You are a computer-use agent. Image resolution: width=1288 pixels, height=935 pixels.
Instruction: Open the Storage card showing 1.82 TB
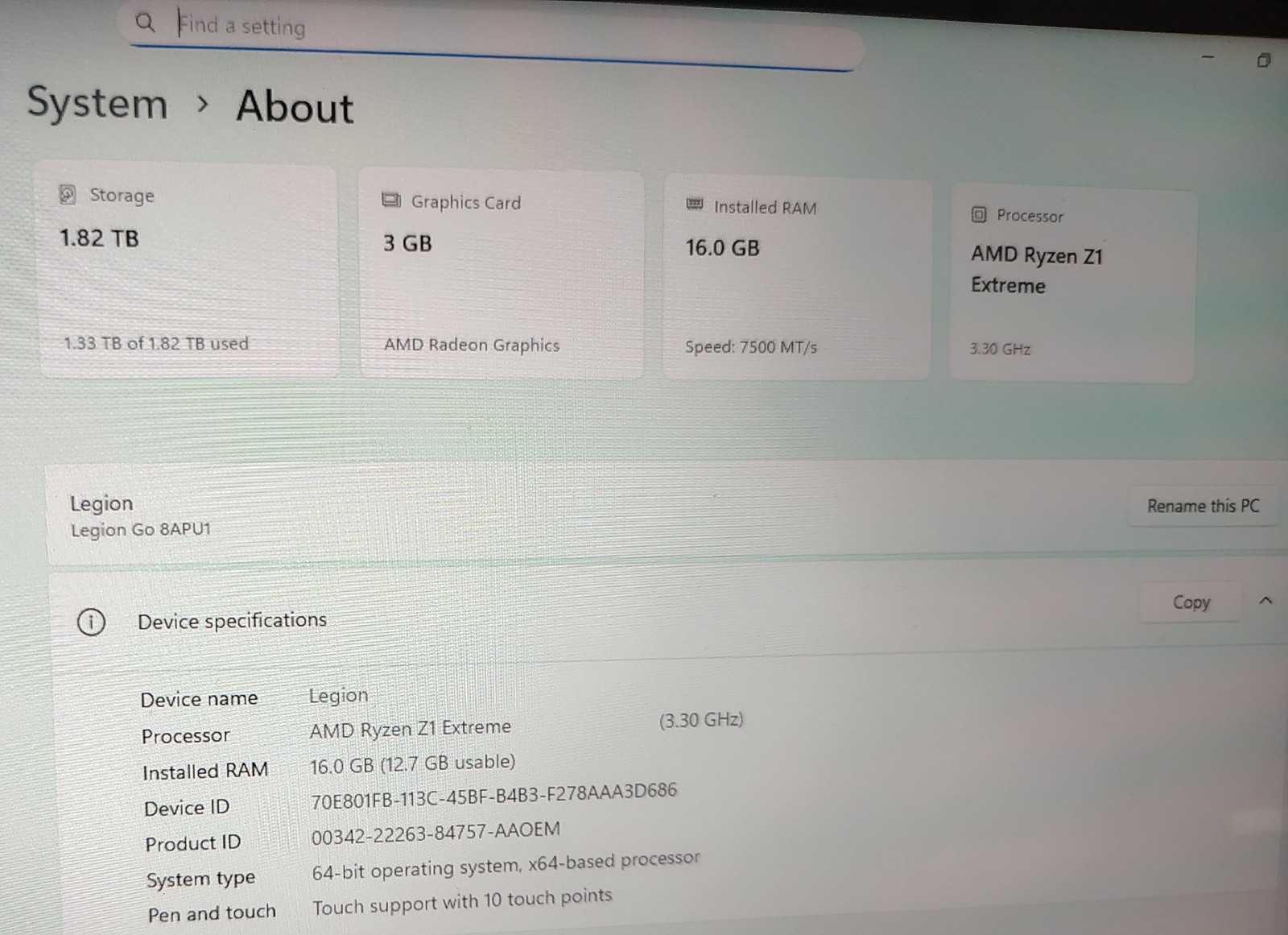(x=188, y=270)
